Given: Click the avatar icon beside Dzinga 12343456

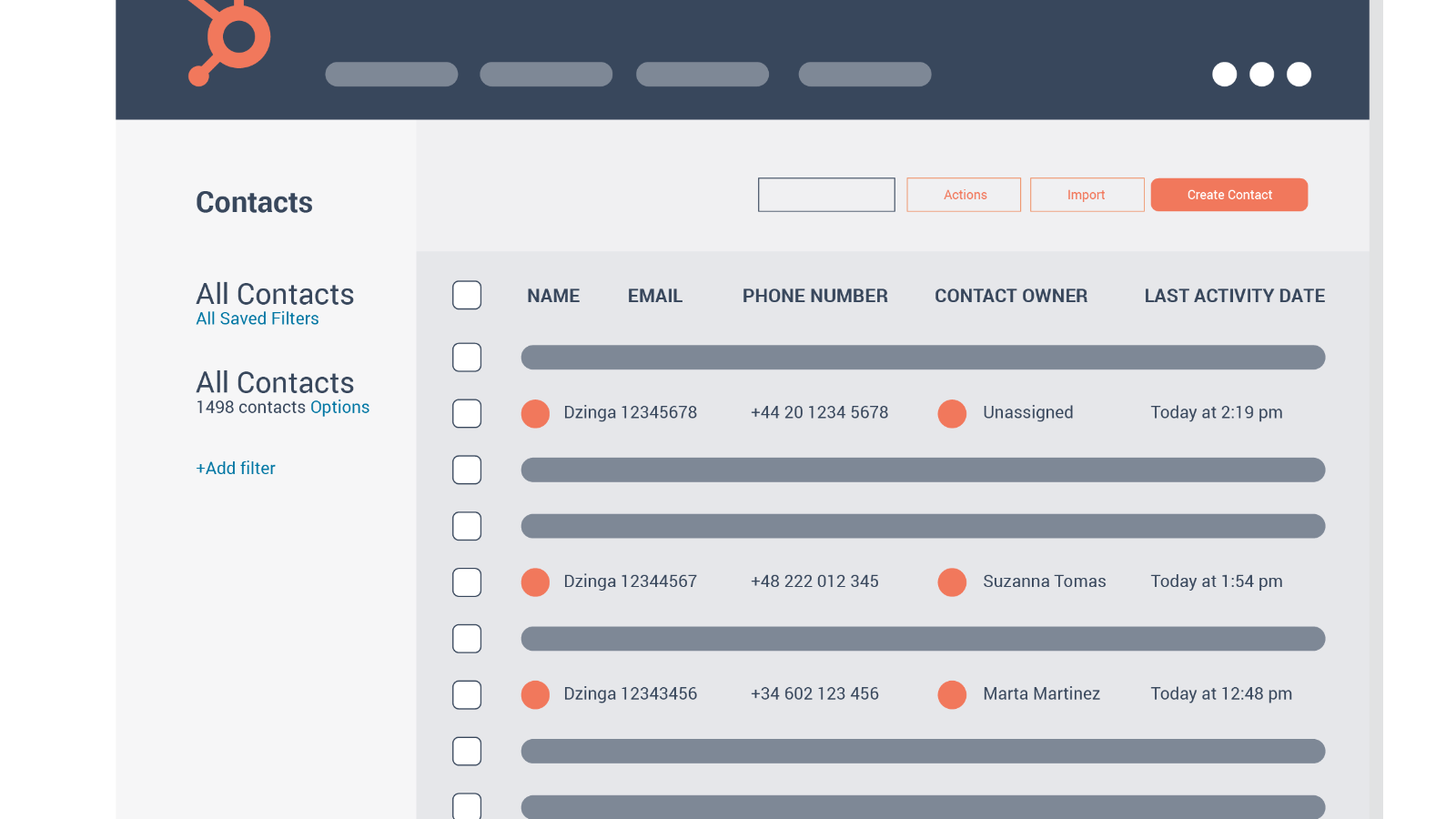Looking at the screenshot, I should click(x=535, y=694).
